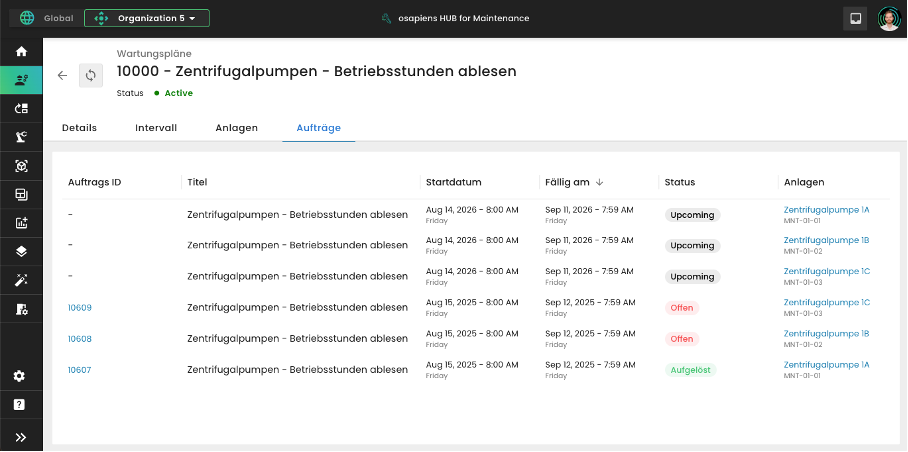The width and height of the screenshot is (908, 452).
Task: Switch to the Anlagen tab
Action: pos(237,128)
